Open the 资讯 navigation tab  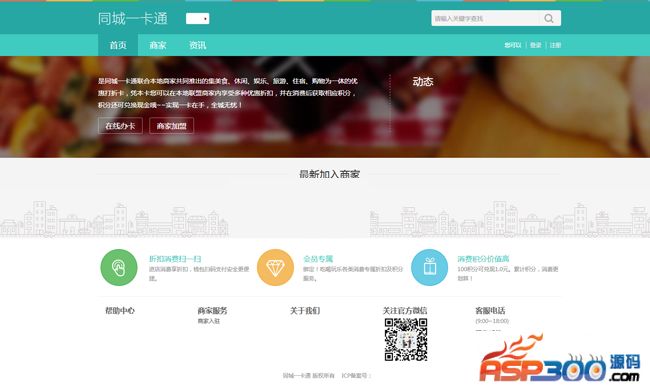[x=197, y=45]
